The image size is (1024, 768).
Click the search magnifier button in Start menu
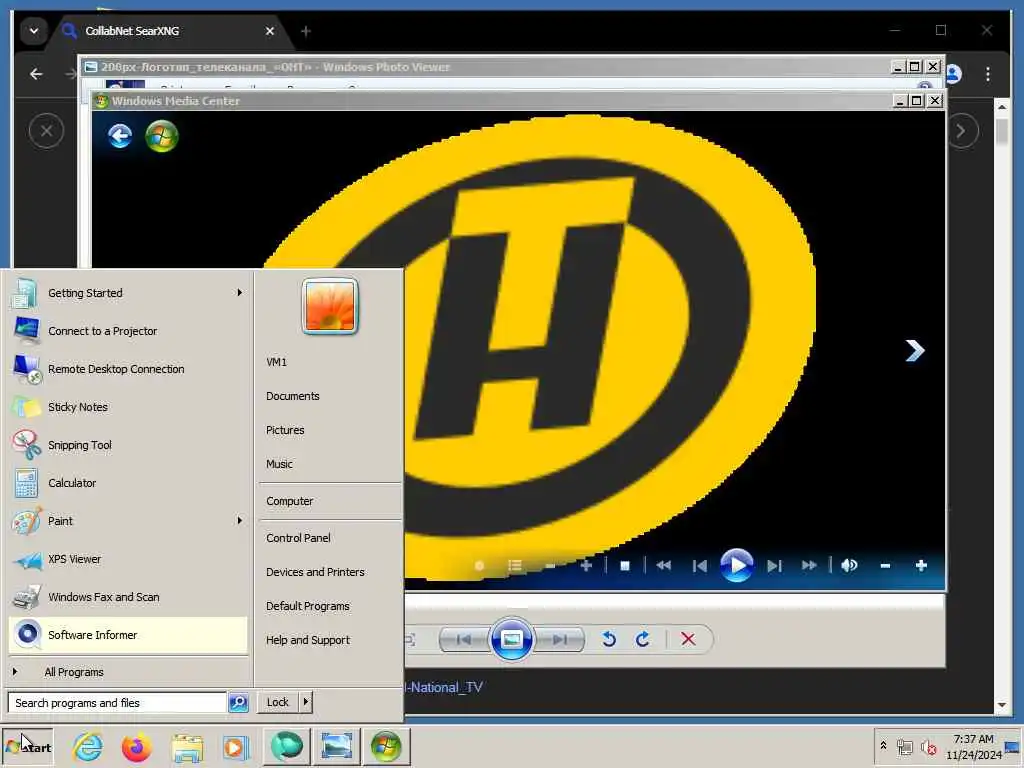click(238, 703)
